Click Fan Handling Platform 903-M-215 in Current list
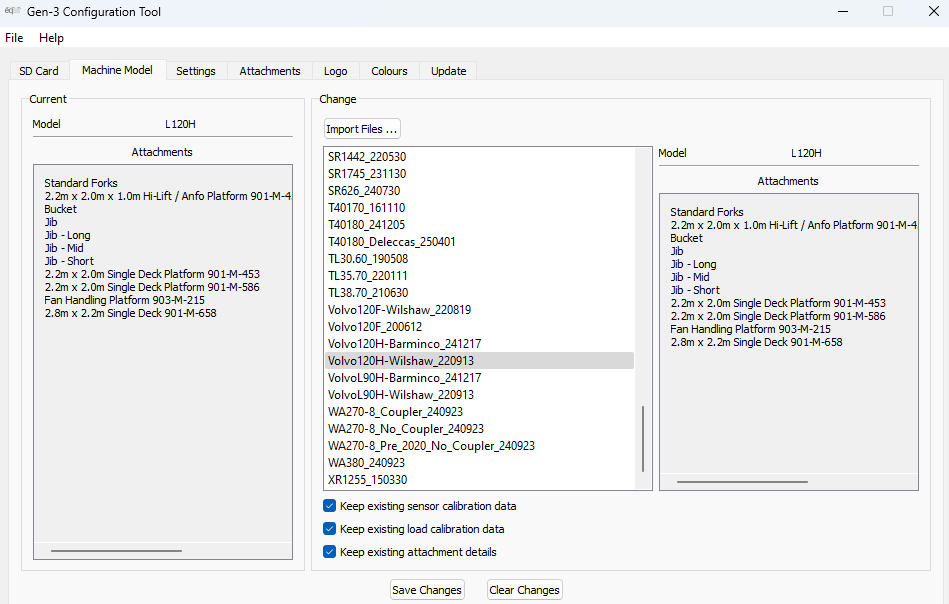 click(125, 300)
